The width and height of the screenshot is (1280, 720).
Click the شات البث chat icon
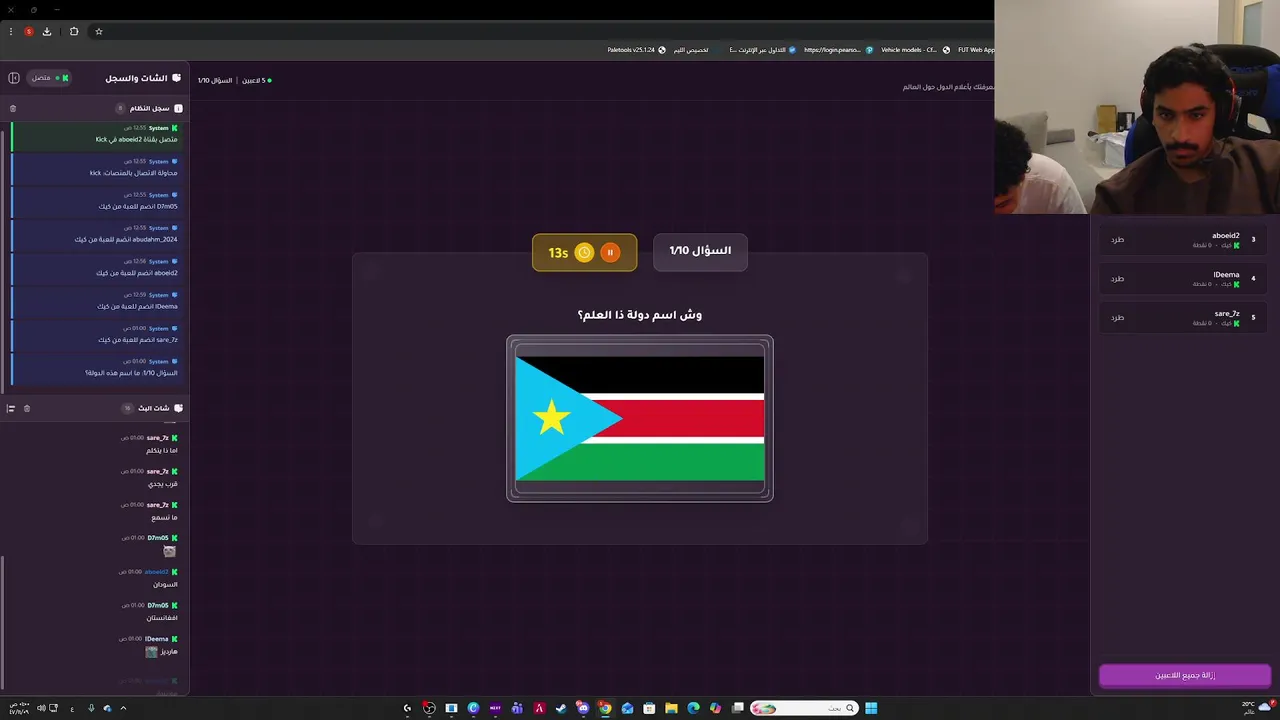pos(178,408)
